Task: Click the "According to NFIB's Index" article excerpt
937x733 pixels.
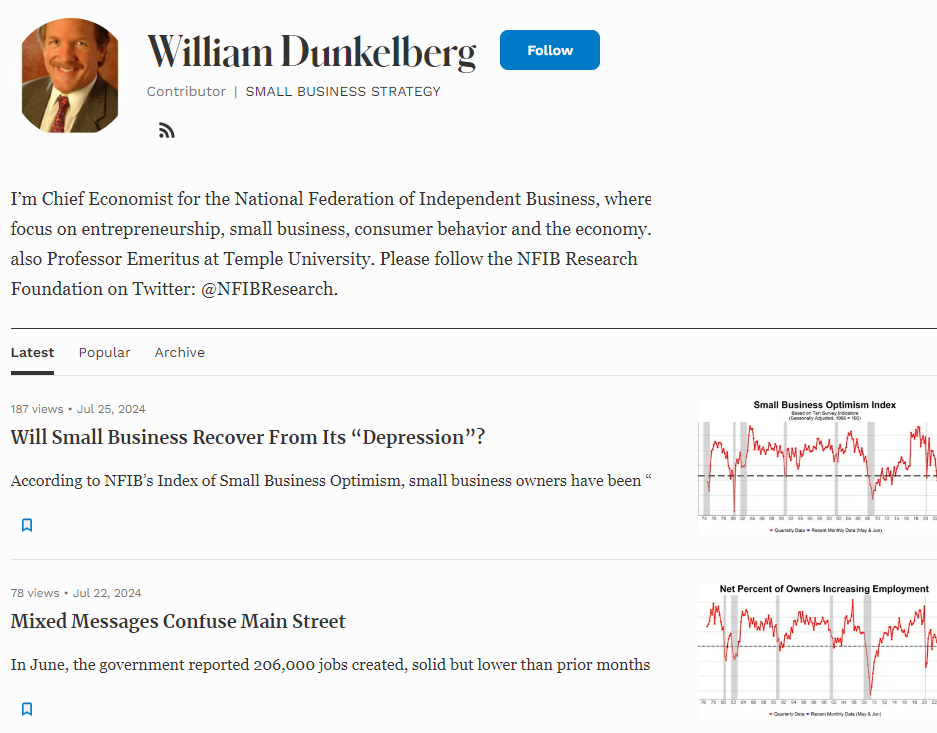Action: tap(330, 481)
